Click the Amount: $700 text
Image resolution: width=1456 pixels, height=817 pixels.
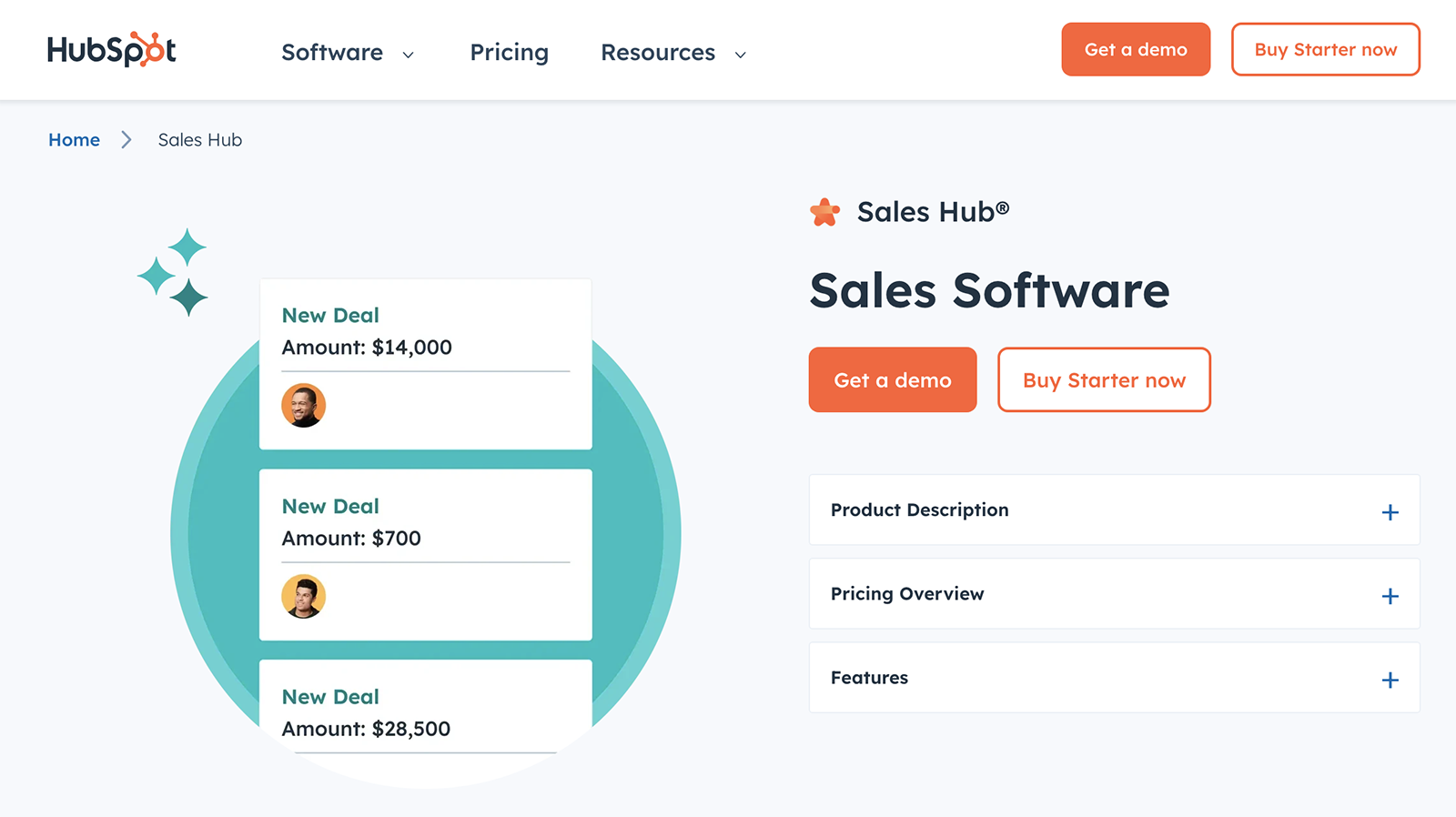(351, 539)
